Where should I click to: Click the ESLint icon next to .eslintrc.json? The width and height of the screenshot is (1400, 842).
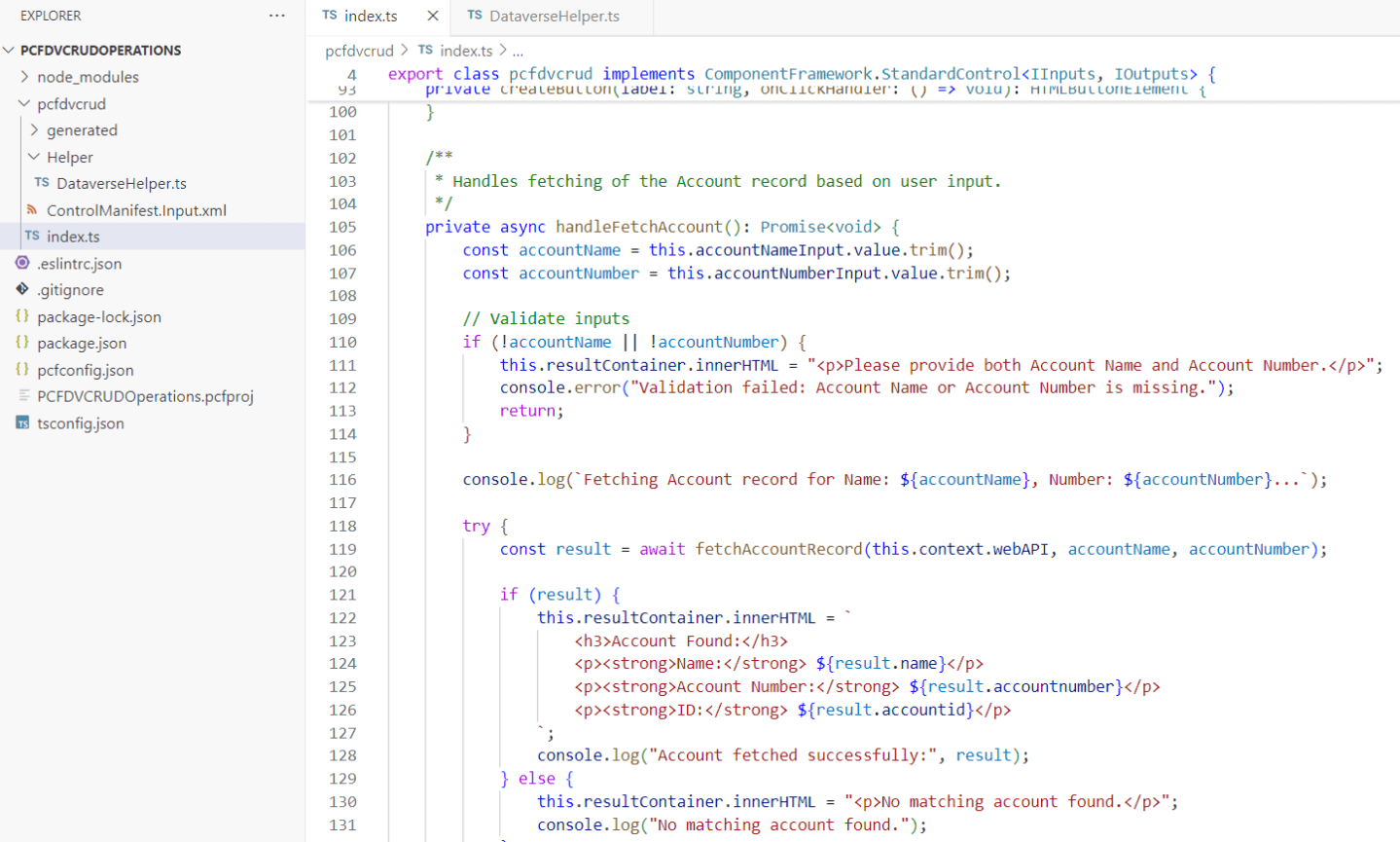click(x=21, y=263)
